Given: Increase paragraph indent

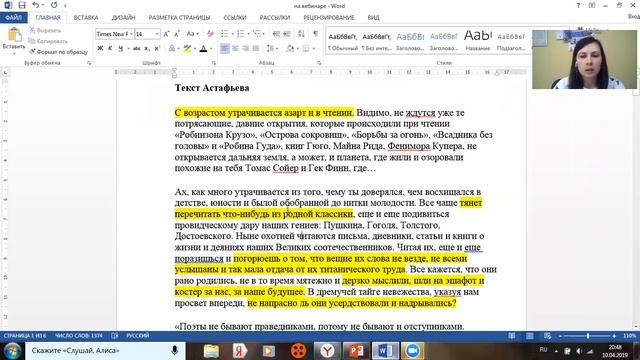Looking at the screenshot, I should 287,34.
